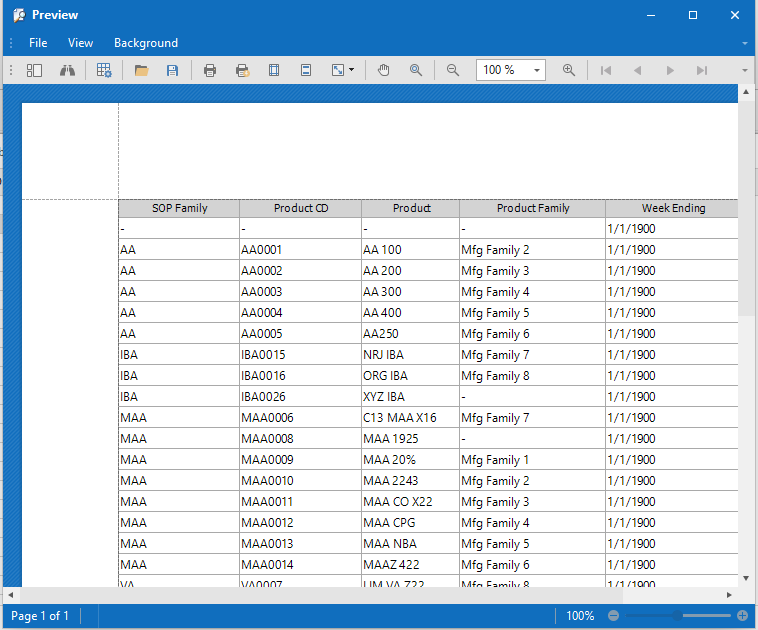Image resolution: width=758 pixels, height=630 pixels.
Task: Click the header and footer icon
Action: [x=306, y=71]
